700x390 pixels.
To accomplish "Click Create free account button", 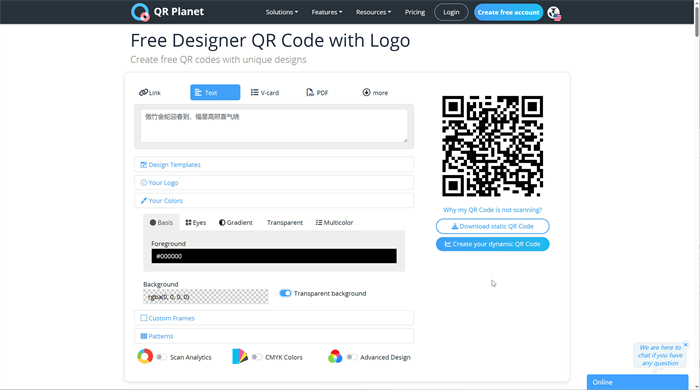I will coord(508,12).
